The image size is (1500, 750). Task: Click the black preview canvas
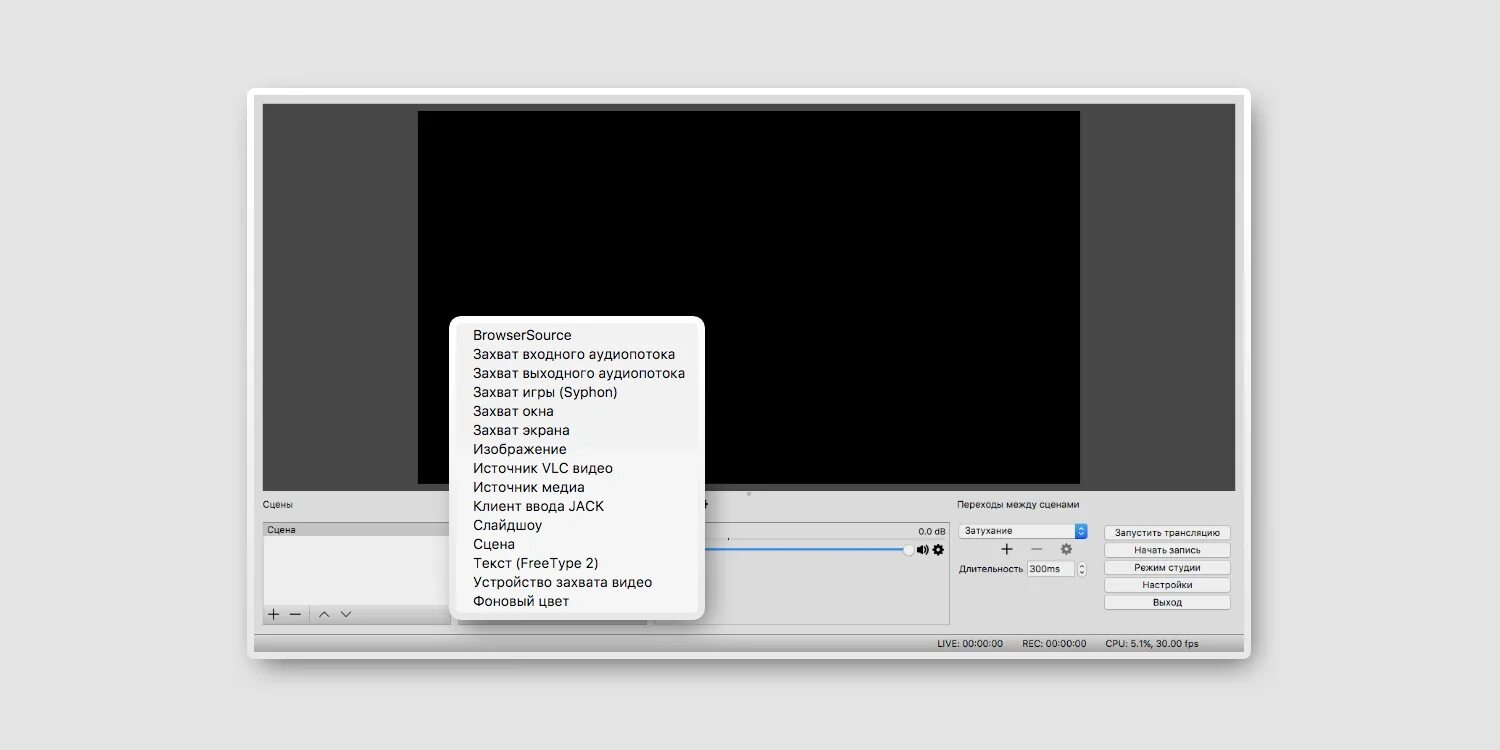(x=749, y=297)
